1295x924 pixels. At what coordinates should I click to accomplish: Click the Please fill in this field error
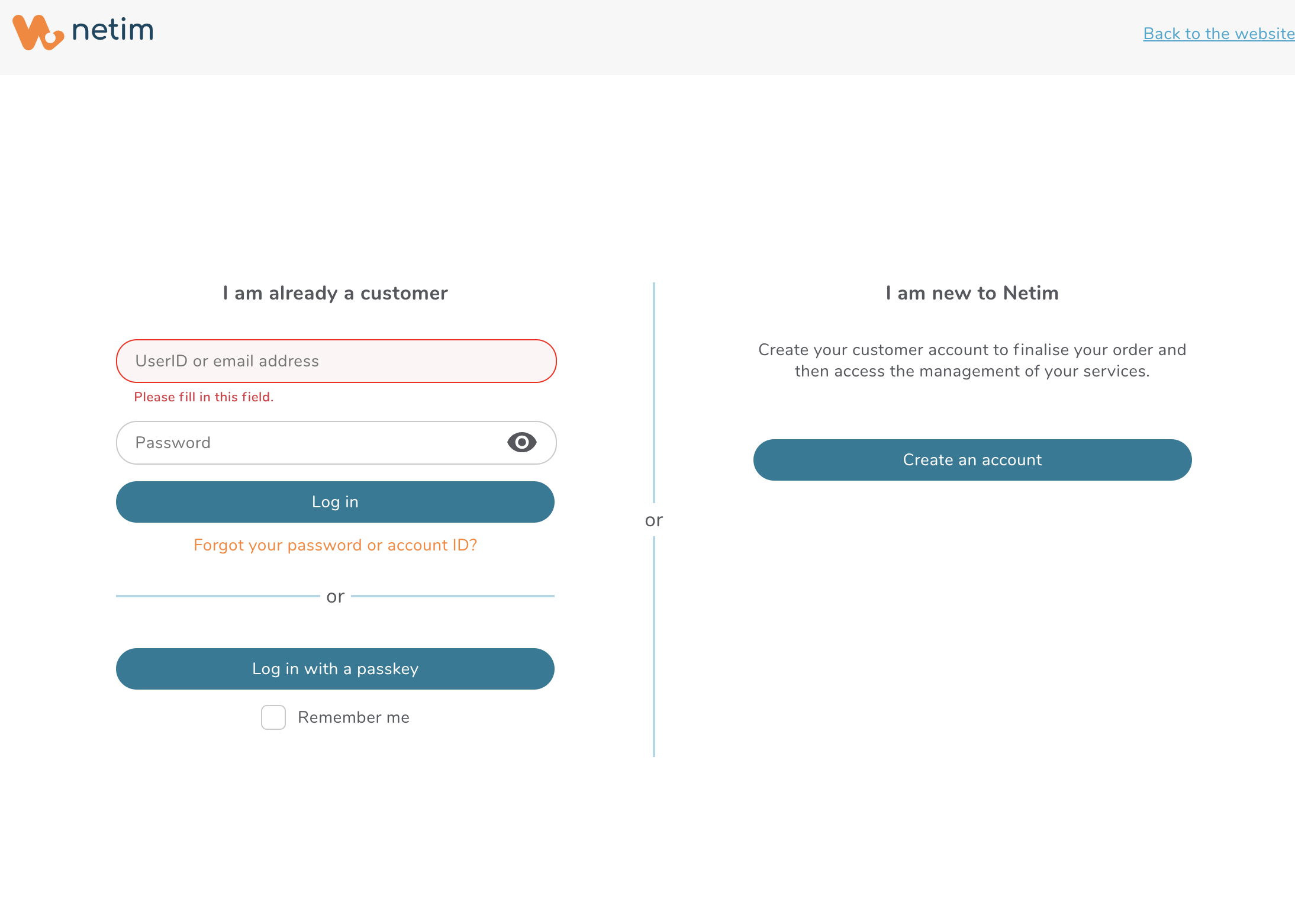coord(204,397)
